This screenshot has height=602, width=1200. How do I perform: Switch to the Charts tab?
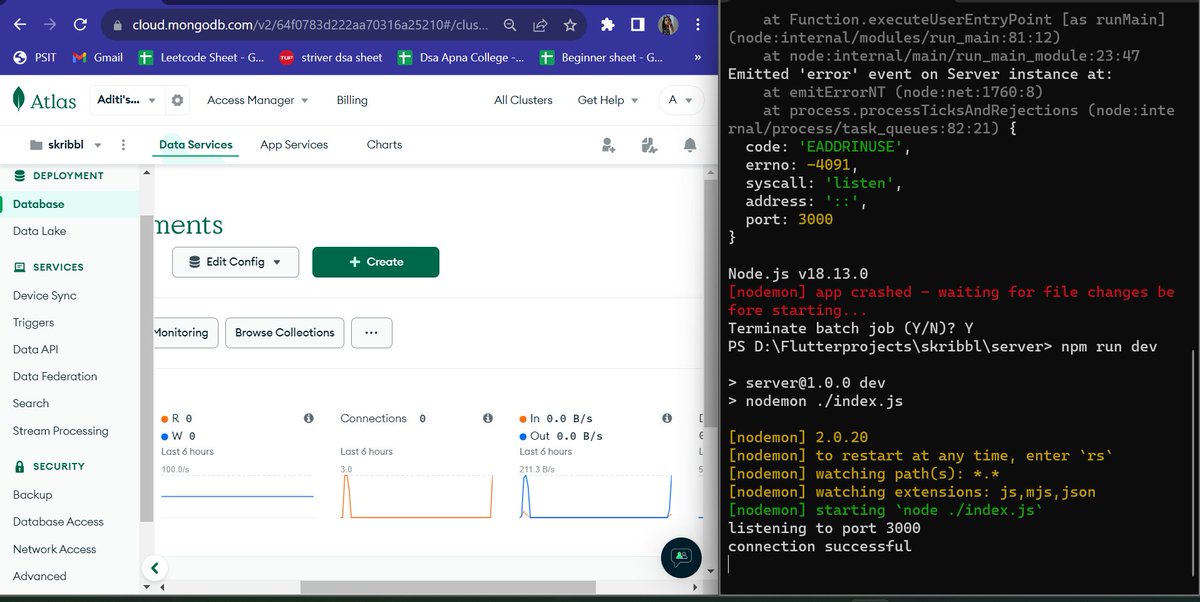pyautogui.click(x=384, y=145)
